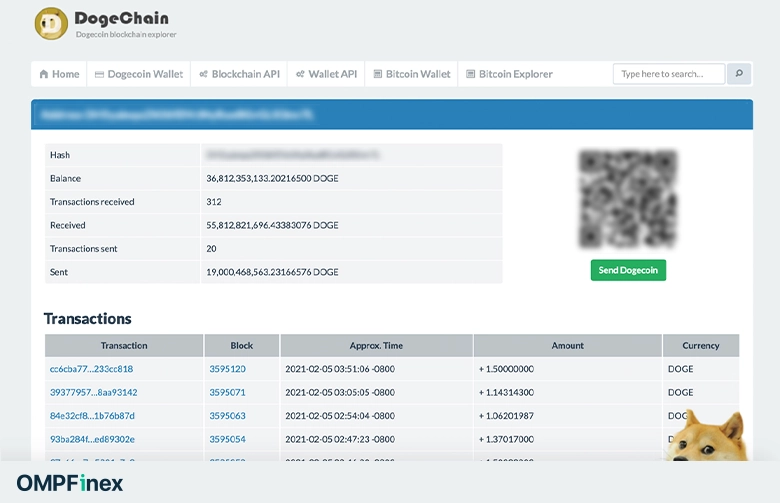This screenshot has height=503, width=780.
Task: Select amount + 1.37017000
Action: click(x=506, y=439)
